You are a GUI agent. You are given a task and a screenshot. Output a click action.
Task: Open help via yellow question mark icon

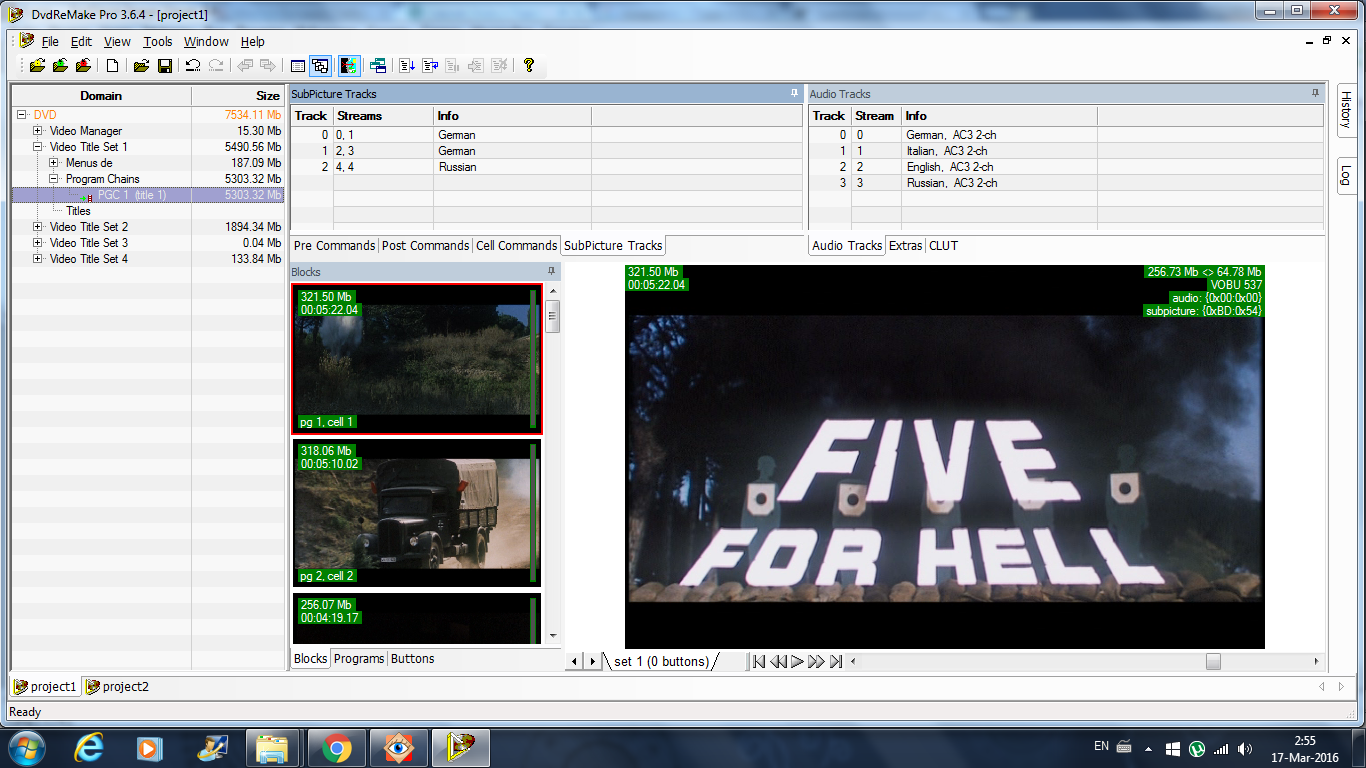point(529,66)
